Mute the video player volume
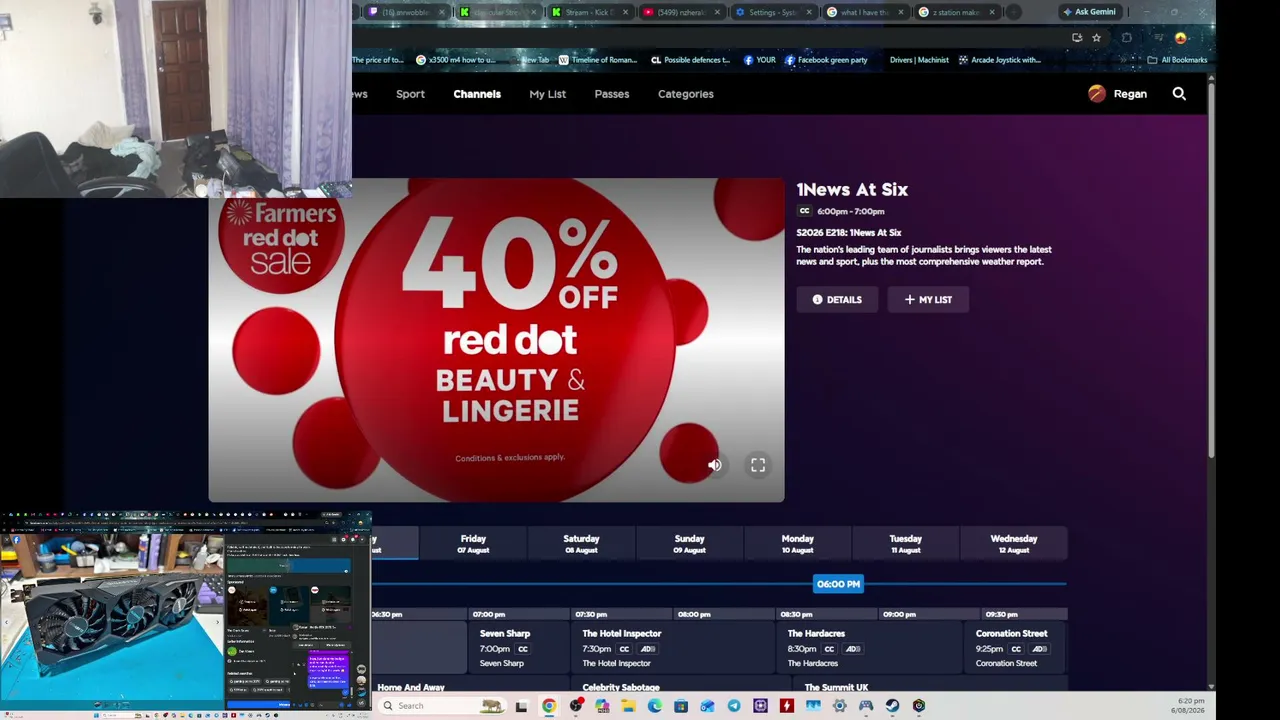This screenshot has width=1280, height=720. tap(714, 465)
